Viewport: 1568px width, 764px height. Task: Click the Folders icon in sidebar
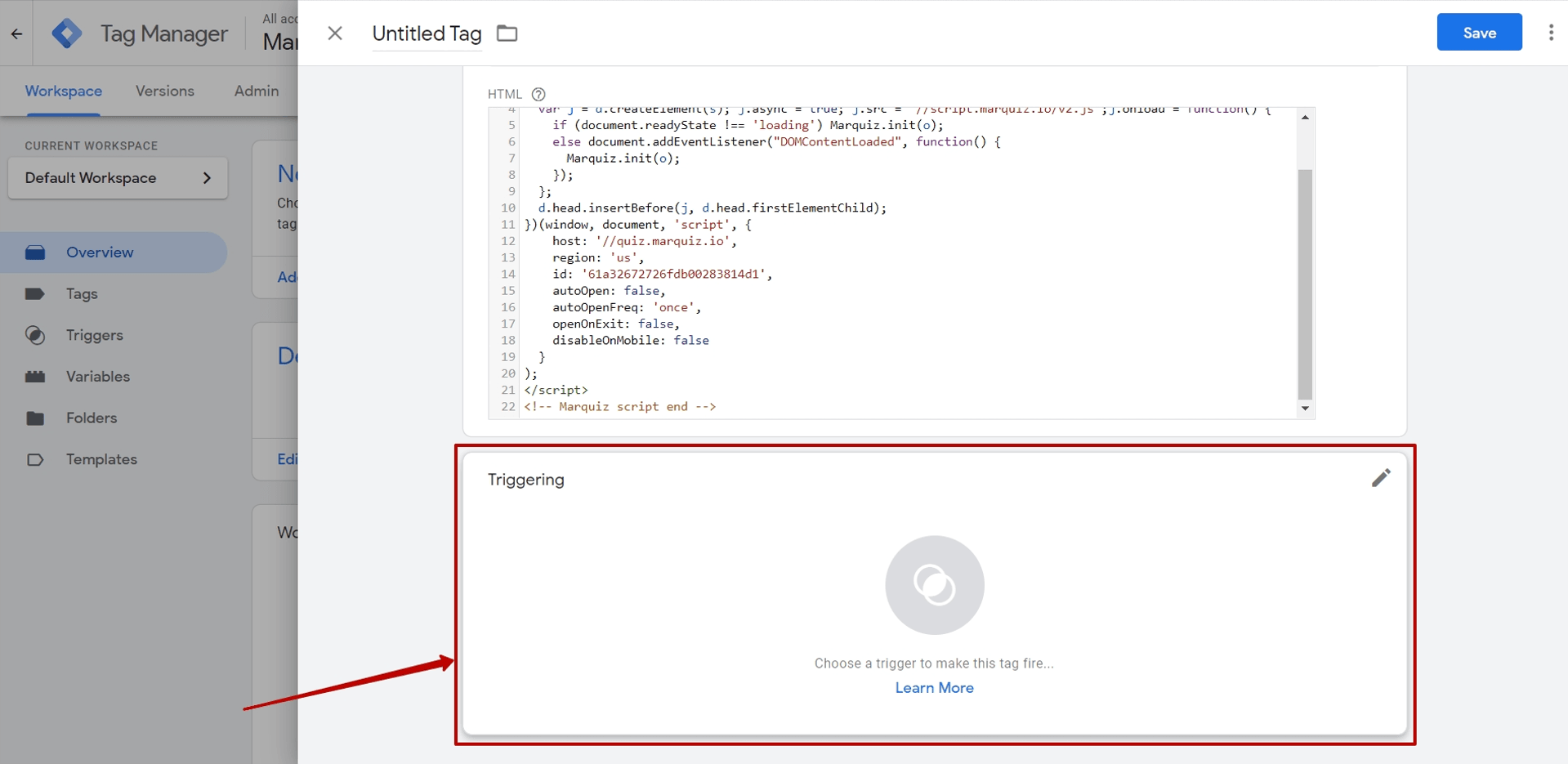35,418
